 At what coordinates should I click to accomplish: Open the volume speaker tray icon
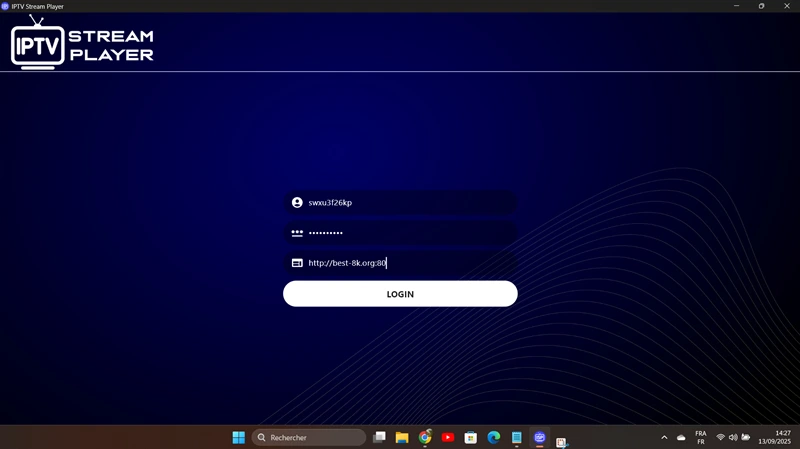point(733,437)
